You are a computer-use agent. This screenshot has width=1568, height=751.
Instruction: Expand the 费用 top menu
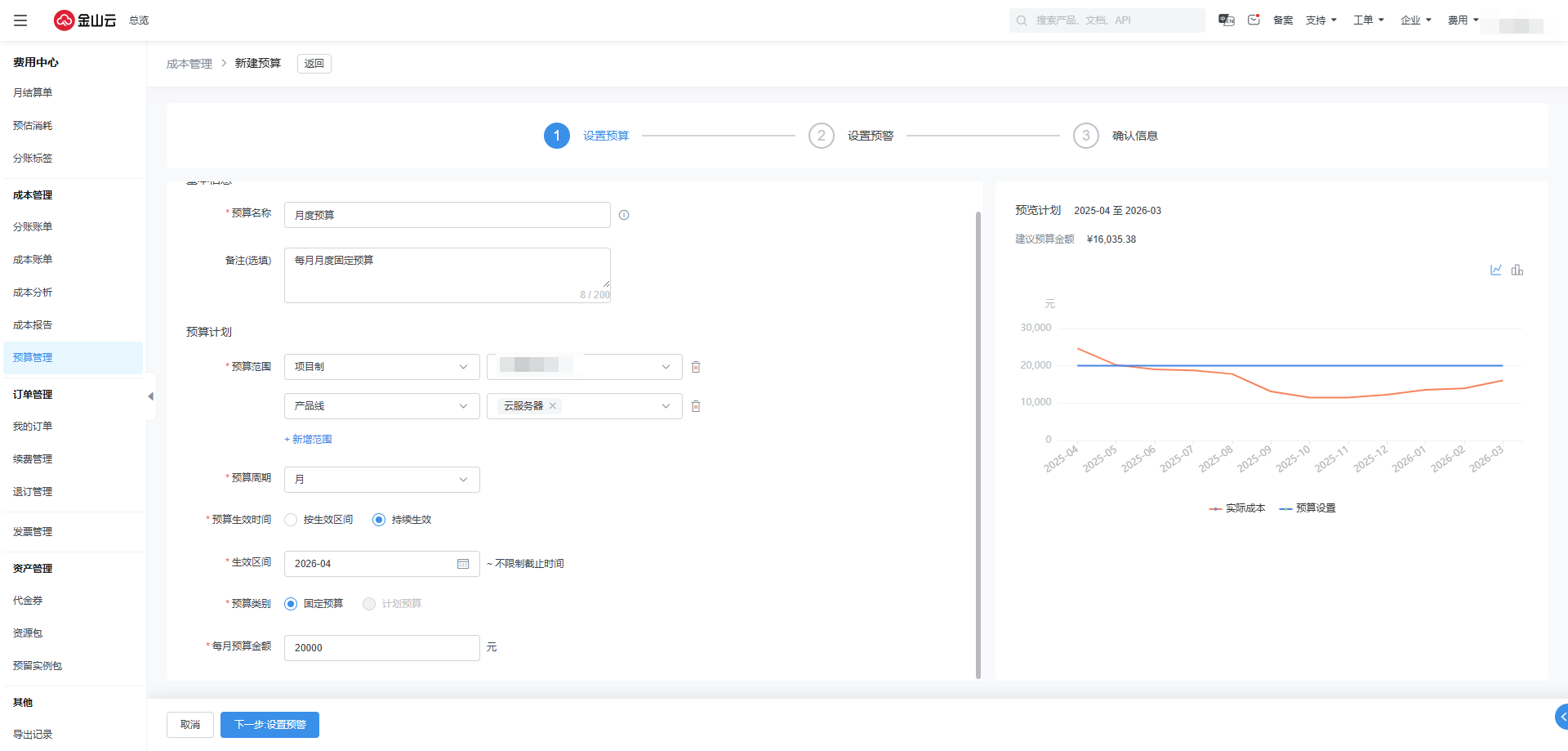pyautogui.click(x=1463, y=20)
